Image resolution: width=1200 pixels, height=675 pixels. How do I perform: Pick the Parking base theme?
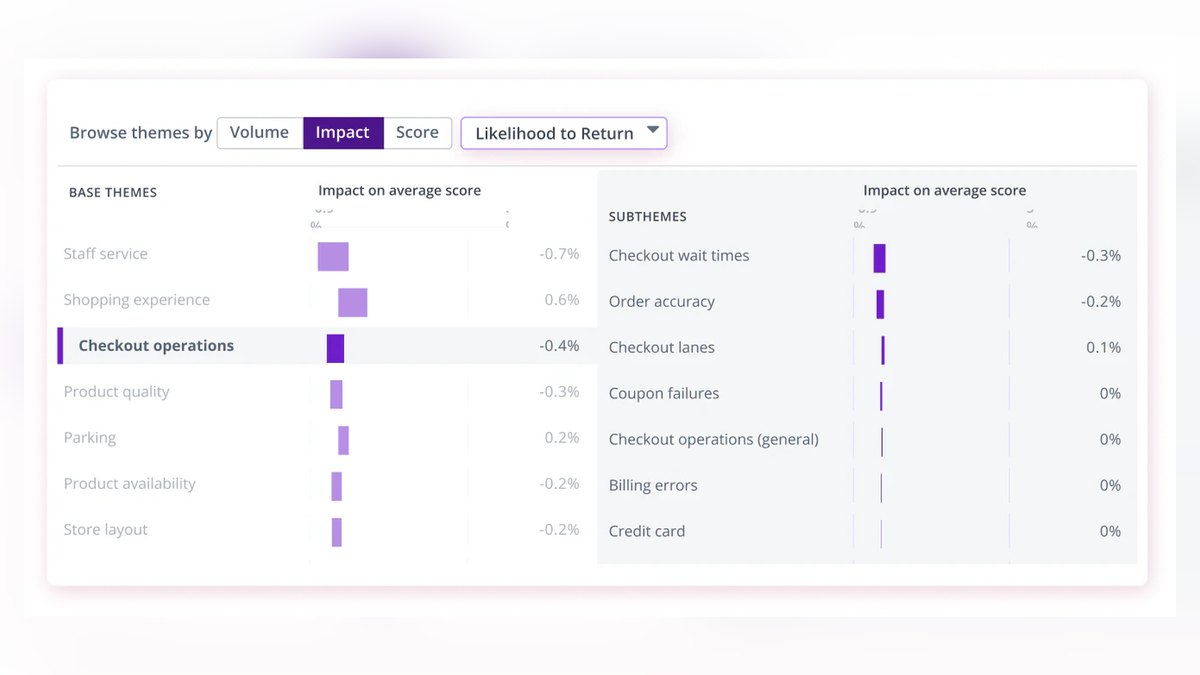click(89, 438)
